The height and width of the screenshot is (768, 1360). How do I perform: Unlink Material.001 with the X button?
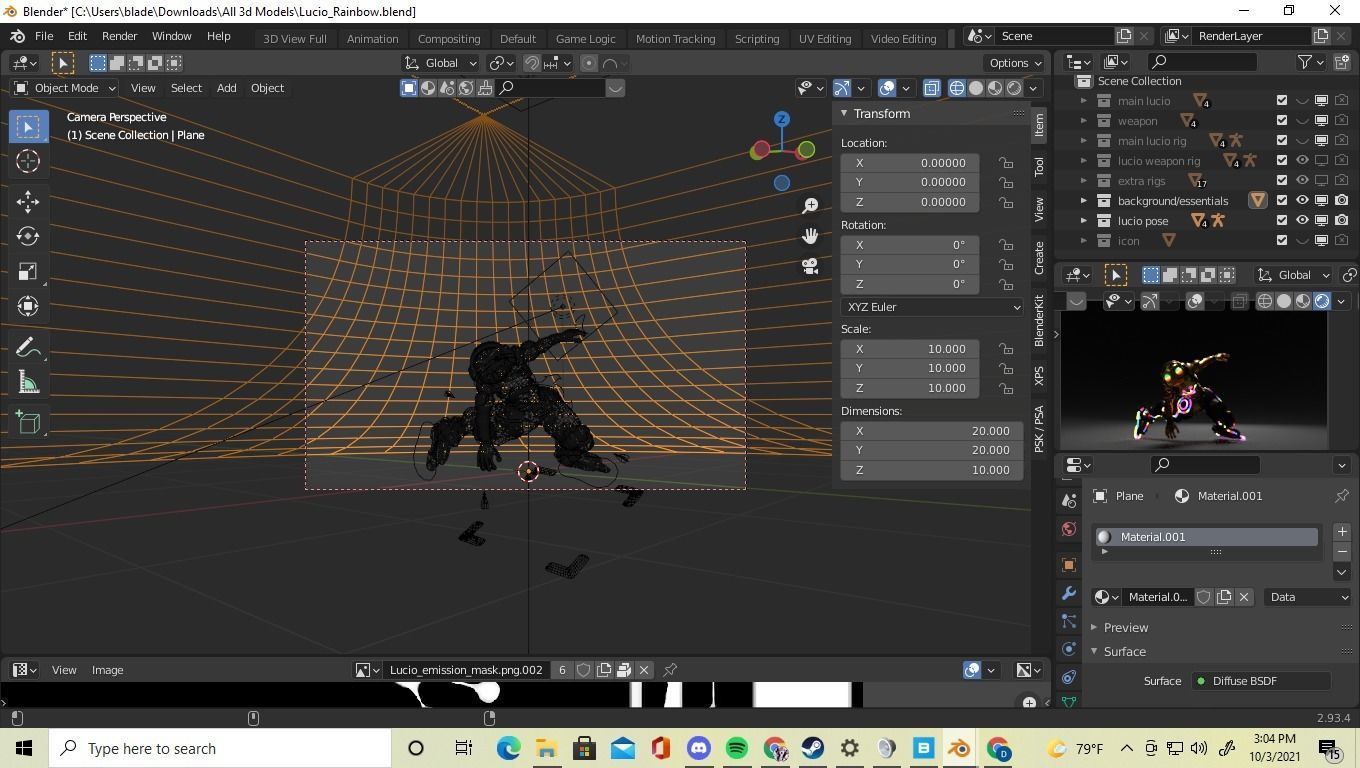1244,597
